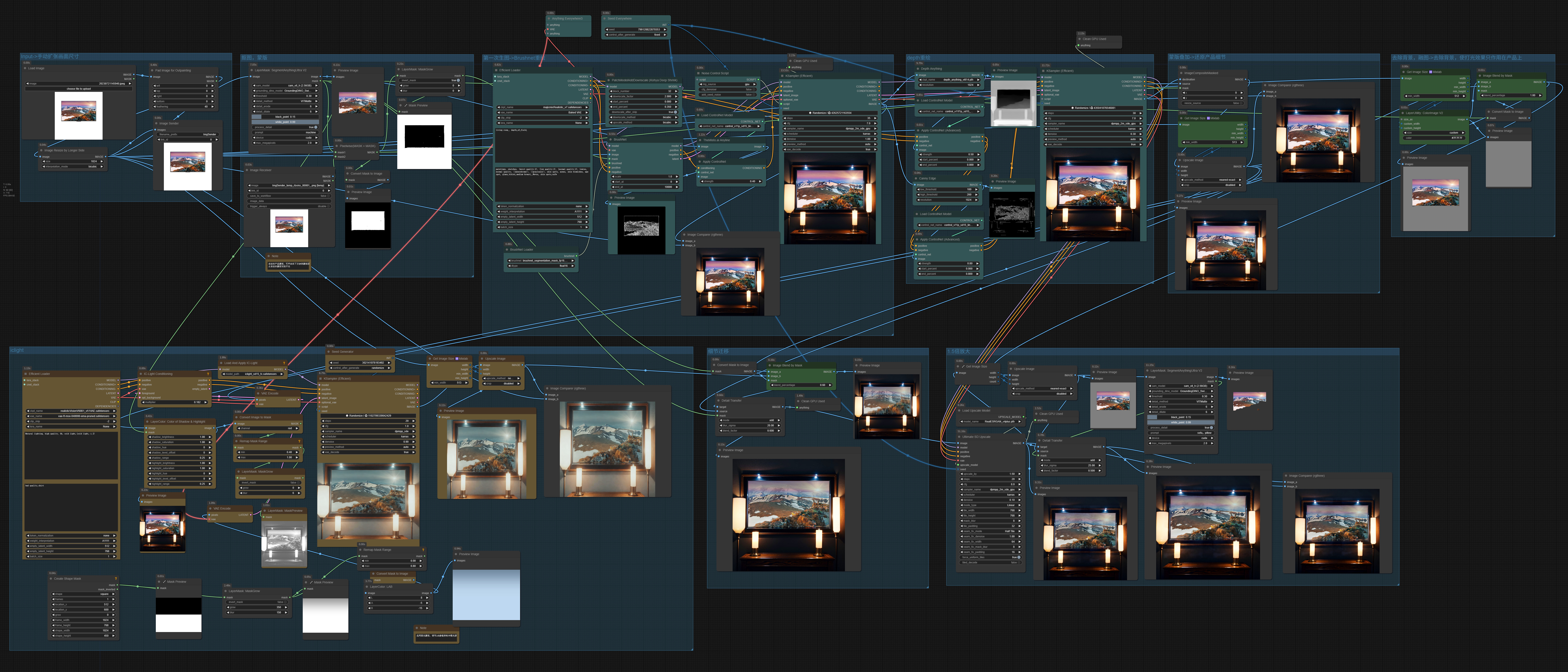
Task: Click the LayerColor: Color of Shadow & Highlight title dot
Action: pyautogui.click(x=147, y=421)
